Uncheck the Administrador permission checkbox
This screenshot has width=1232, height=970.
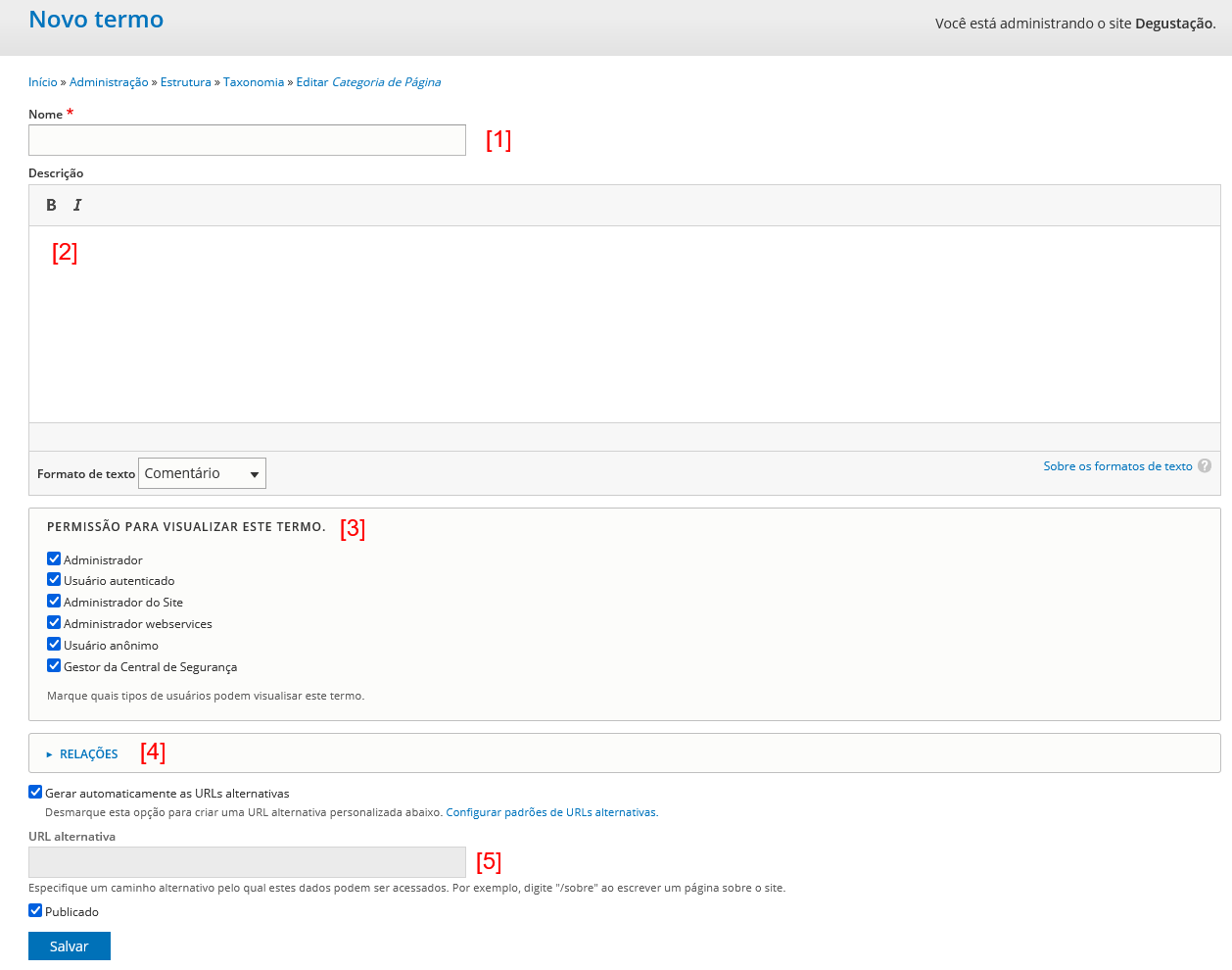tap(54, 559)
